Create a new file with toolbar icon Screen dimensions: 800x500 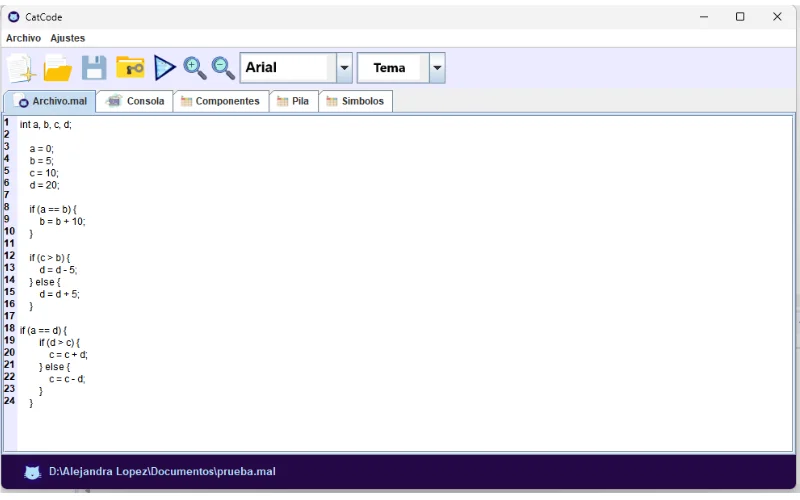pyautogui.click(x=20, y=68)
